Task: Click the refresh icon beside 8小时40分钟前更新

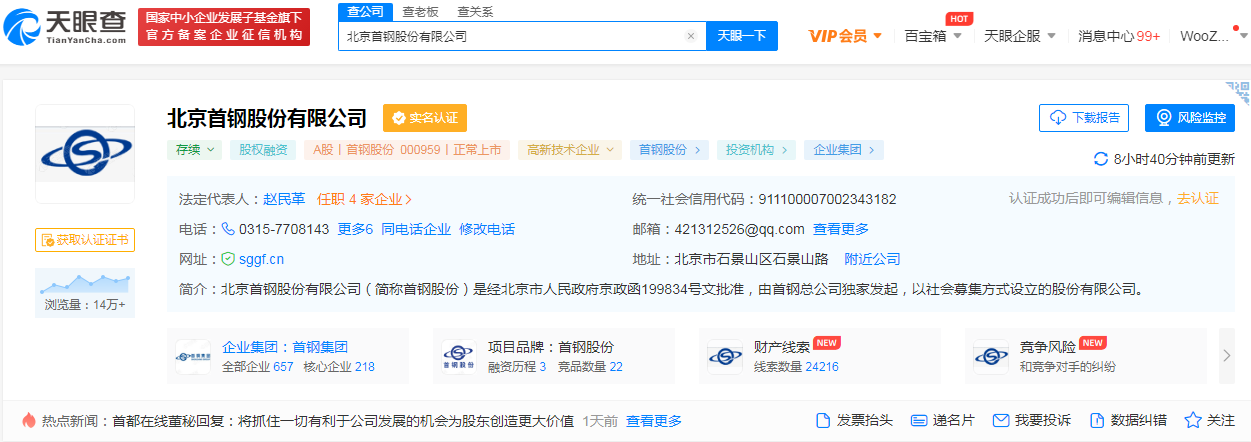Action: click(1101, 159)
